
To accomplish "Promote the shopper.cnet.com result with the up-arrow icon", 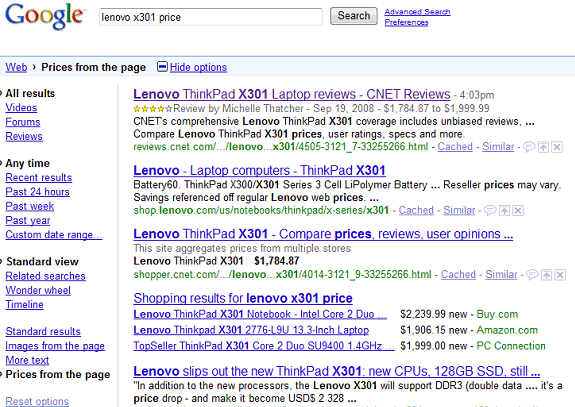I will click(547, 275).
